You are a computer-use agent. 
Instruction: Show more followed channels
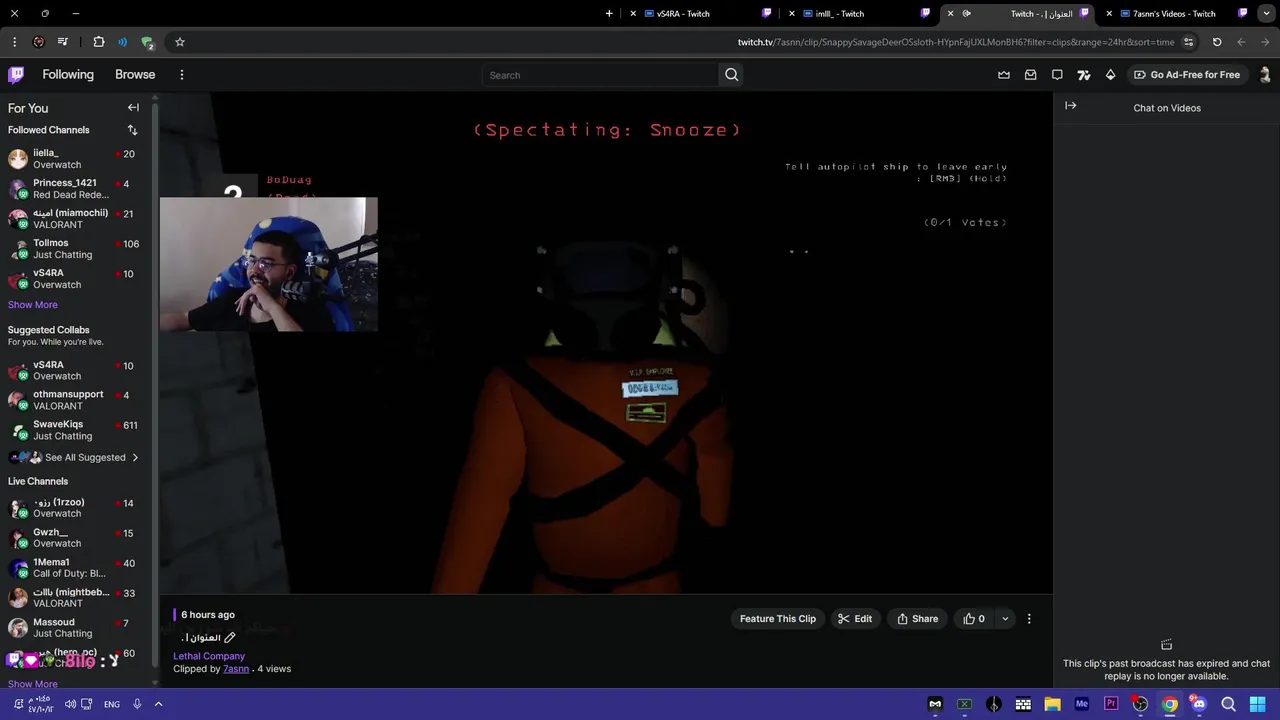tap(33, 305)
